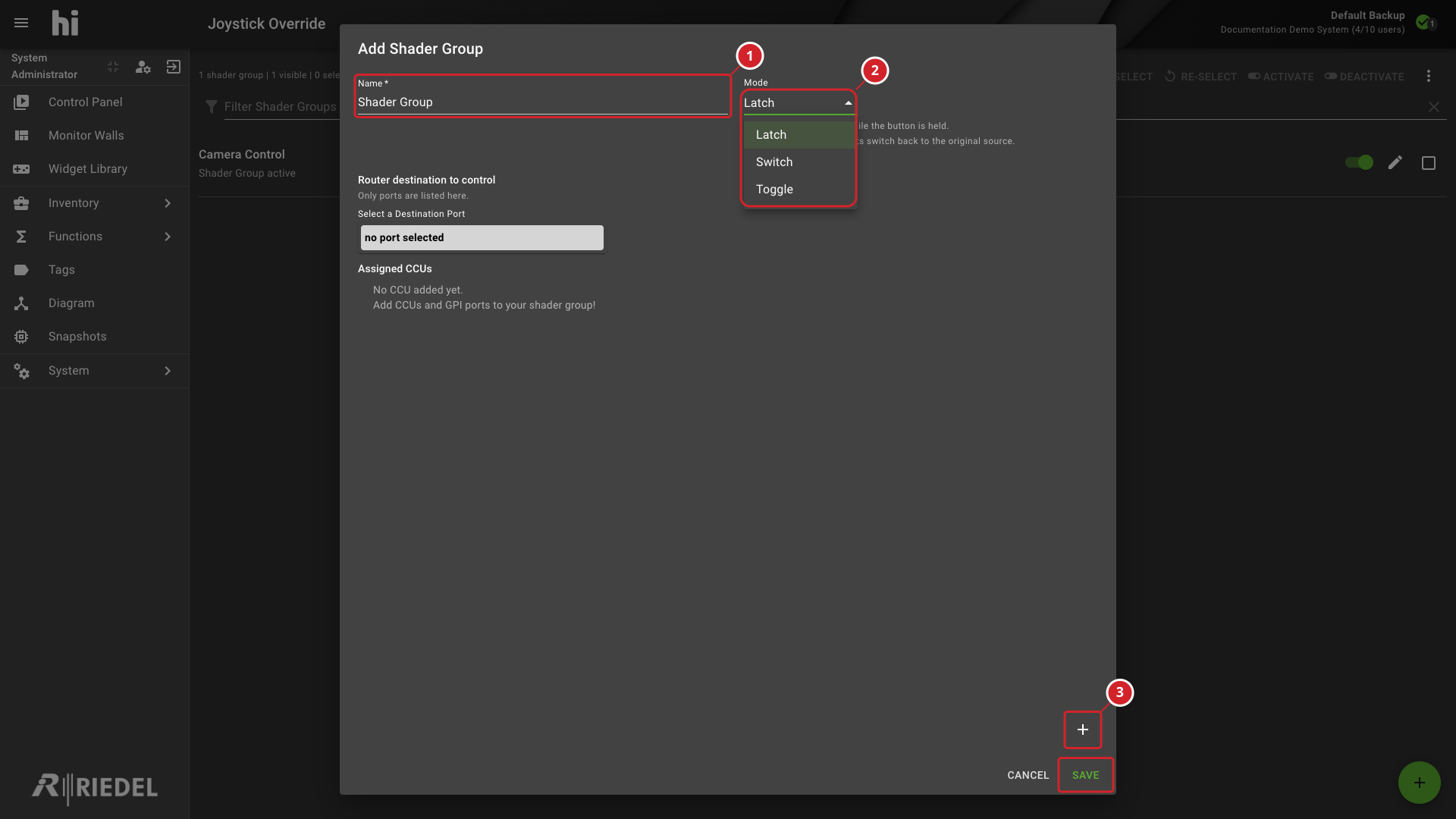Open the Diagram view

coord(95,303)
